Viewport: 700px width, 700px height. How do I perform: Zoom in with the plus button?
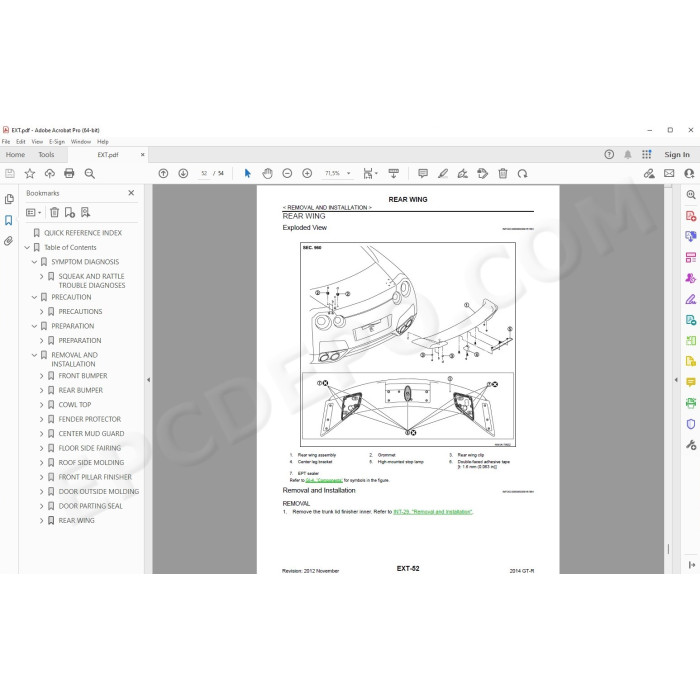pos(307,173)
